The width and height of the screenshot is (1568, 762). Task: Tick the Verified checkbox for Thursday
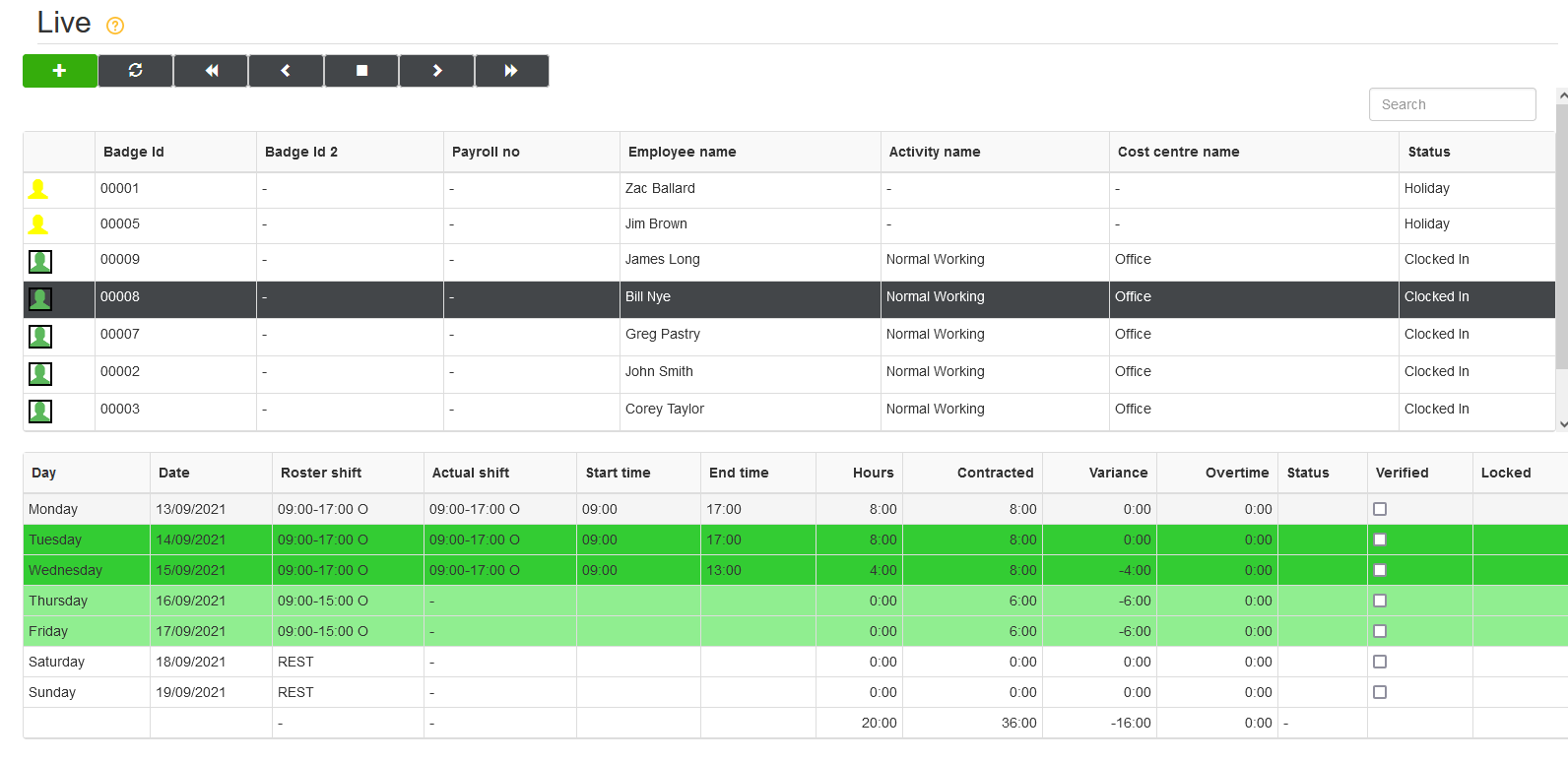[1380, 601]
